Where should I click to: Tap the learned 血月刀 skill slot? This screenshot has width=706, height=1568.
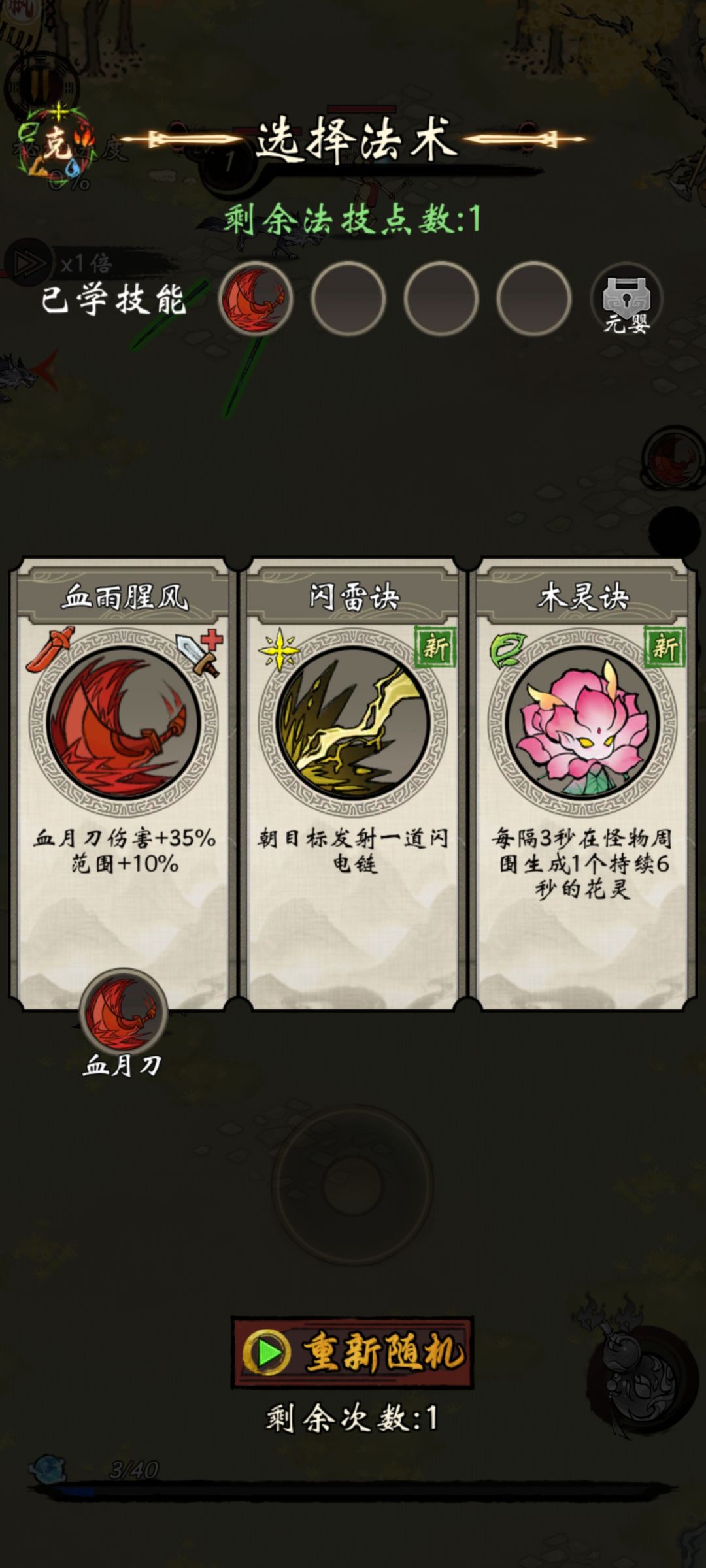[x=256, y=298]
